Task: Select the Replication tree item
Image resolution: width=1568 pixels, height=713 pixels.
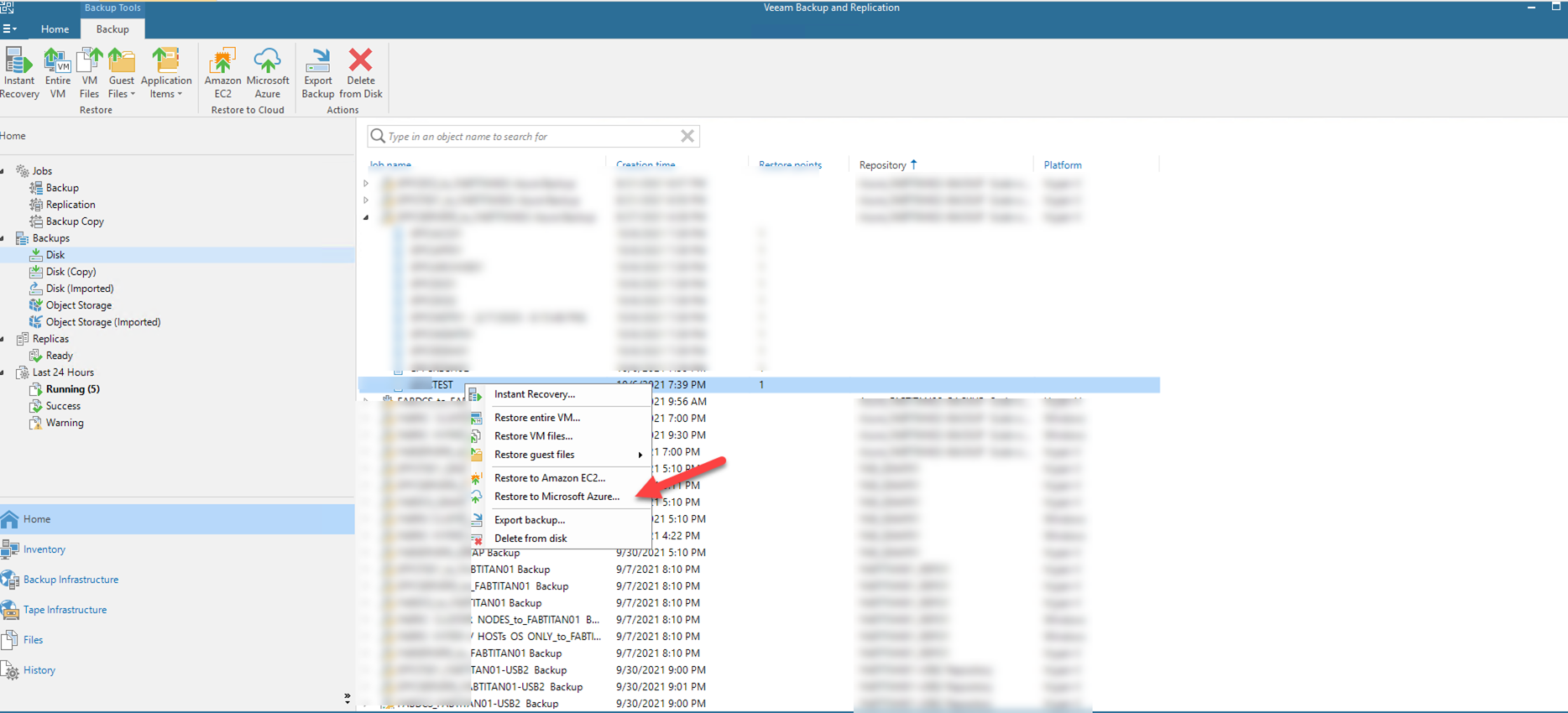Action: [x=71, y=205]
